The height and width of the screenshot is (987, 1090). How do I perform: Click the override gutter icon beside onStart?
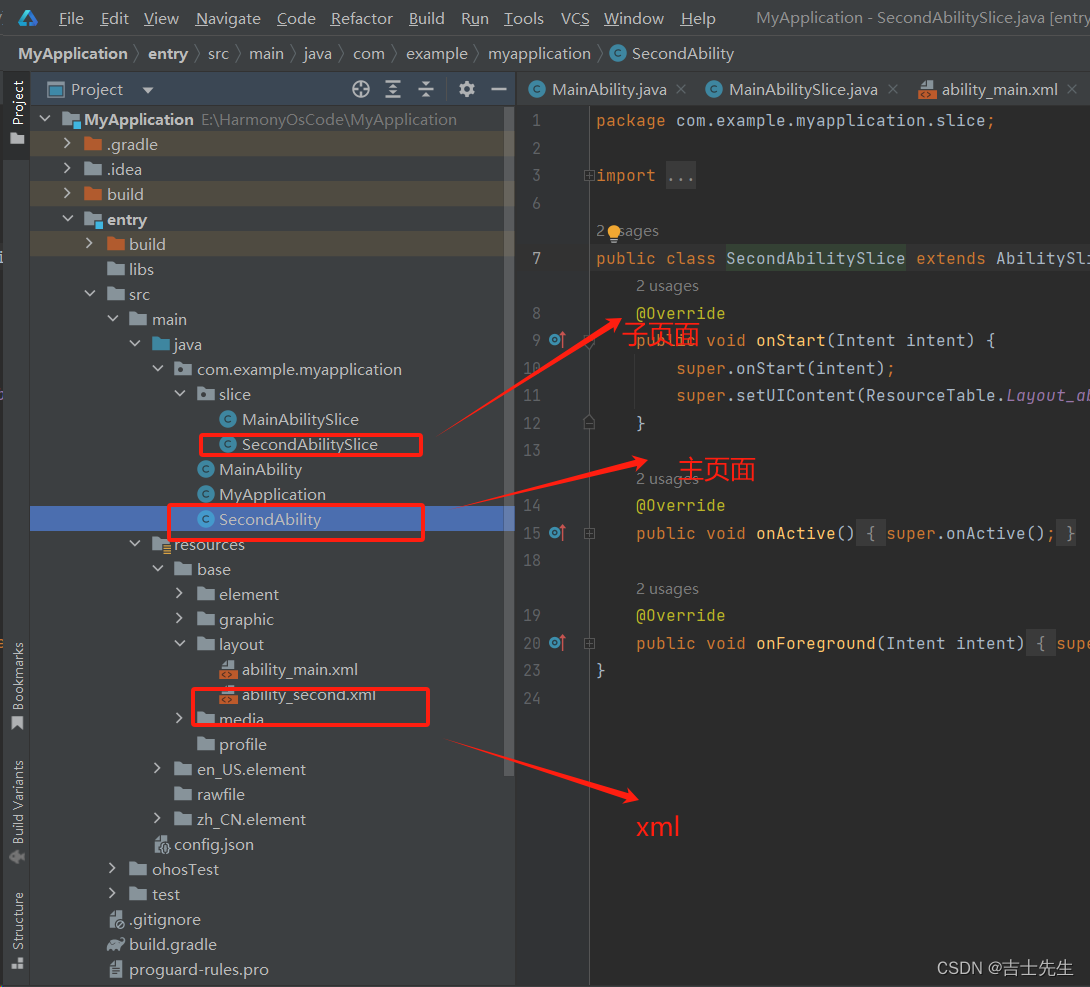point(557,340)
